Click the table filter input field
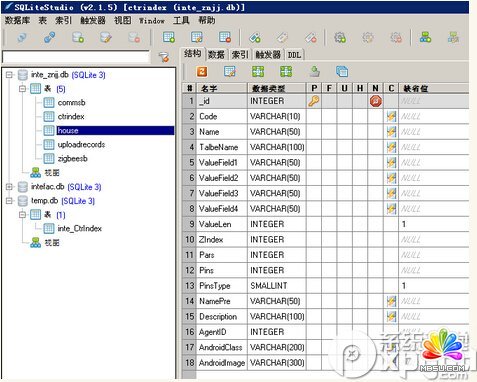477x382 pixels. click(76, 57)
